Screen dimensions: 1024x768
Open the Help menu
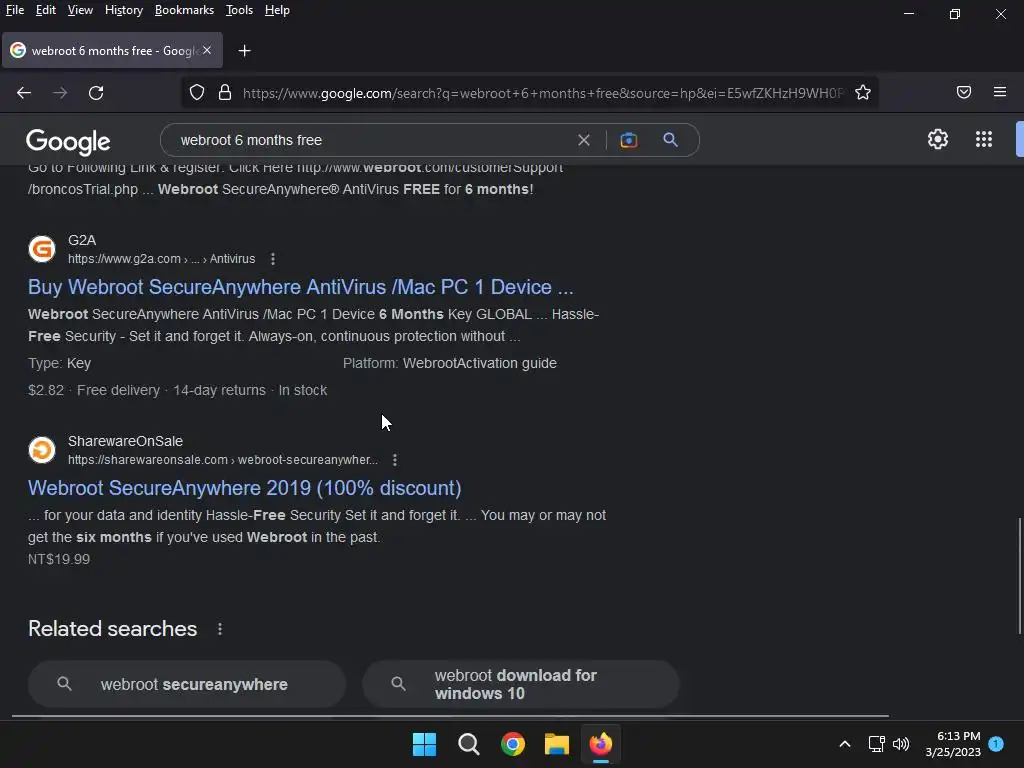[x=277, y=10]
